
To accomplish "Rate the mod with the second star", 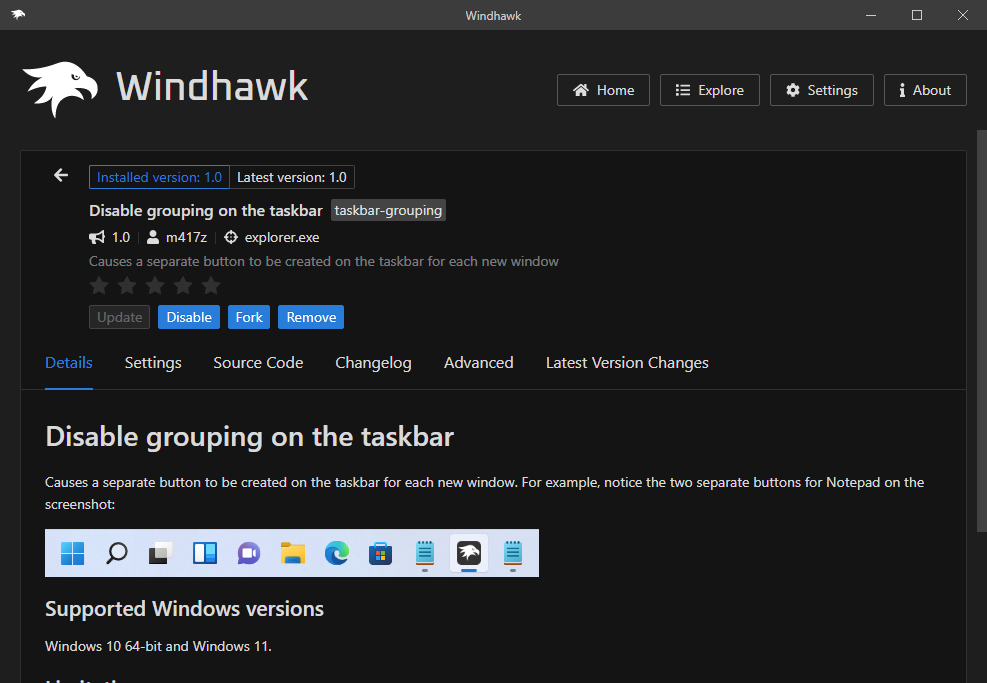I will click(127, 285).
